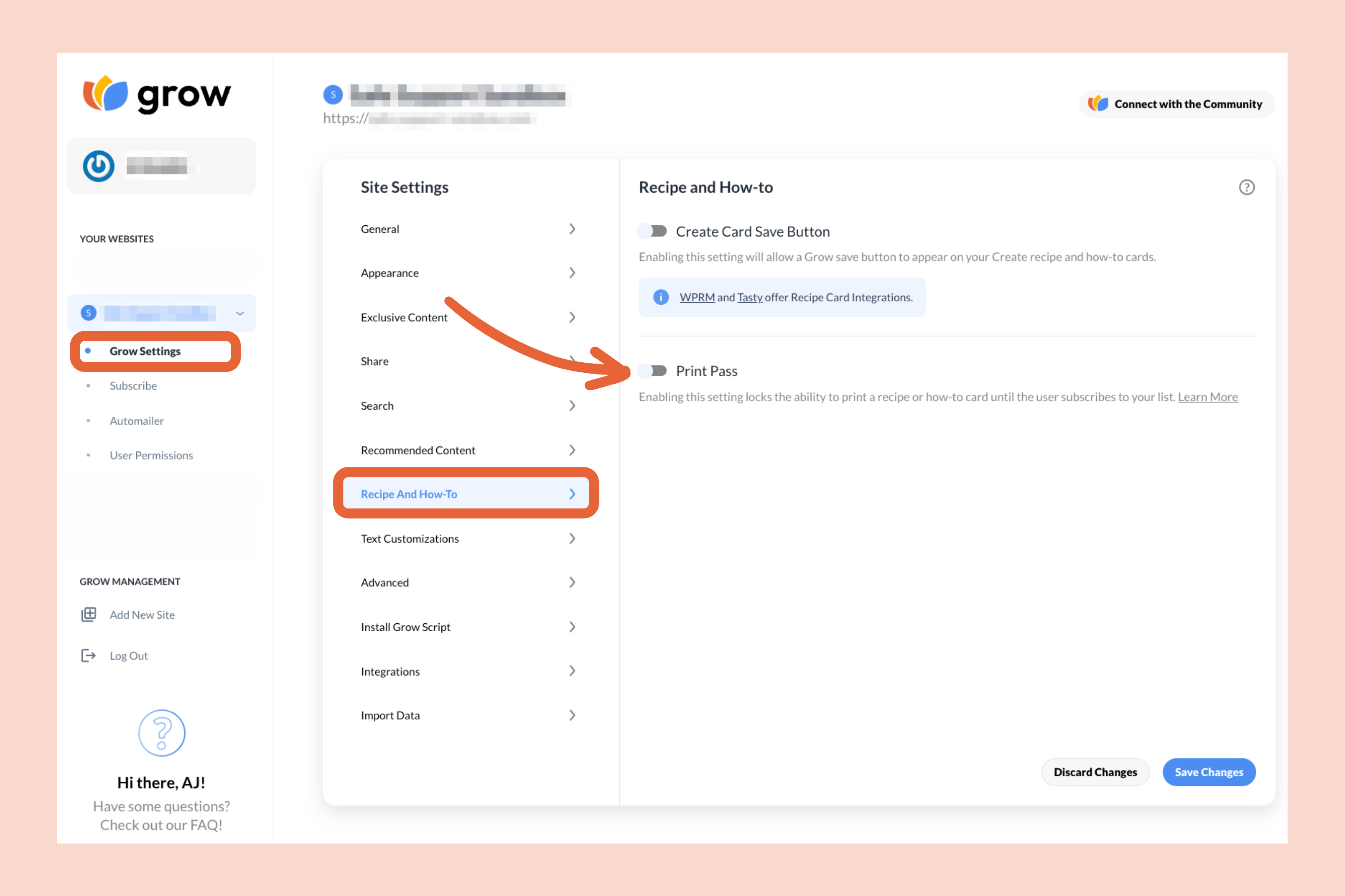Enable the Create Card Save Button toggle
The width and height of the screenshot is (1345, 896).
(x=652, y=231)
